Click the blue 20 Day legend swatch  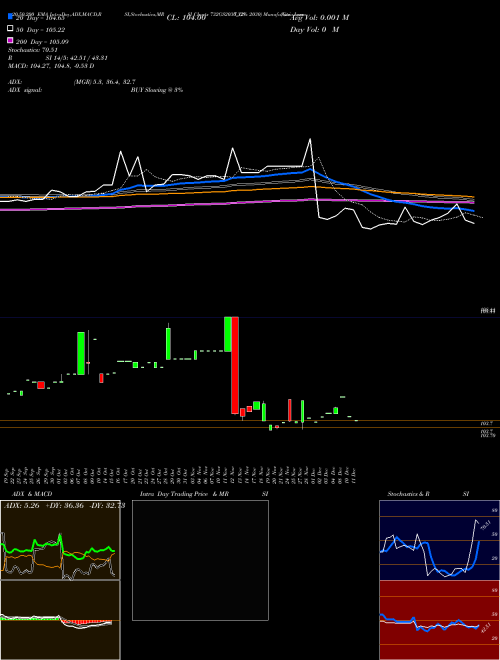(10, 16)
